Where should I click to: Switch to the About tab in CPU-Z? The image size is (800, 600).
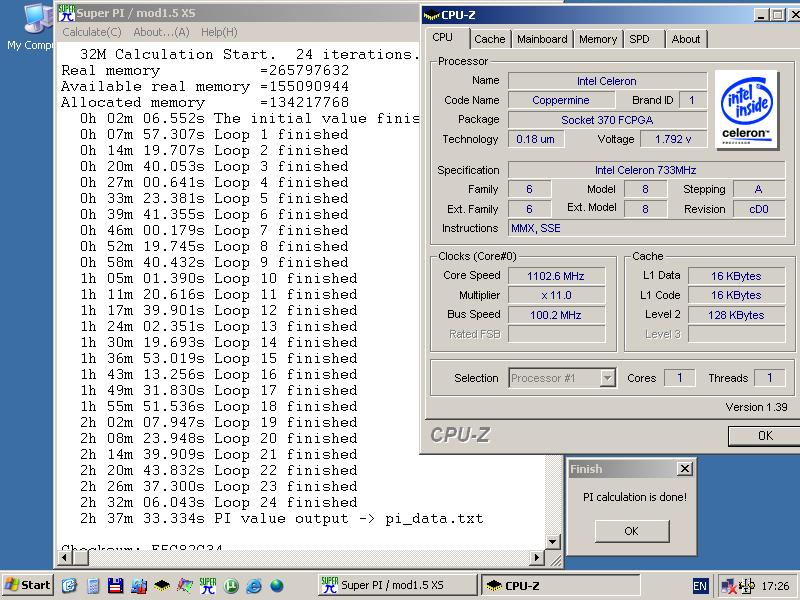[x=686, y=39]
